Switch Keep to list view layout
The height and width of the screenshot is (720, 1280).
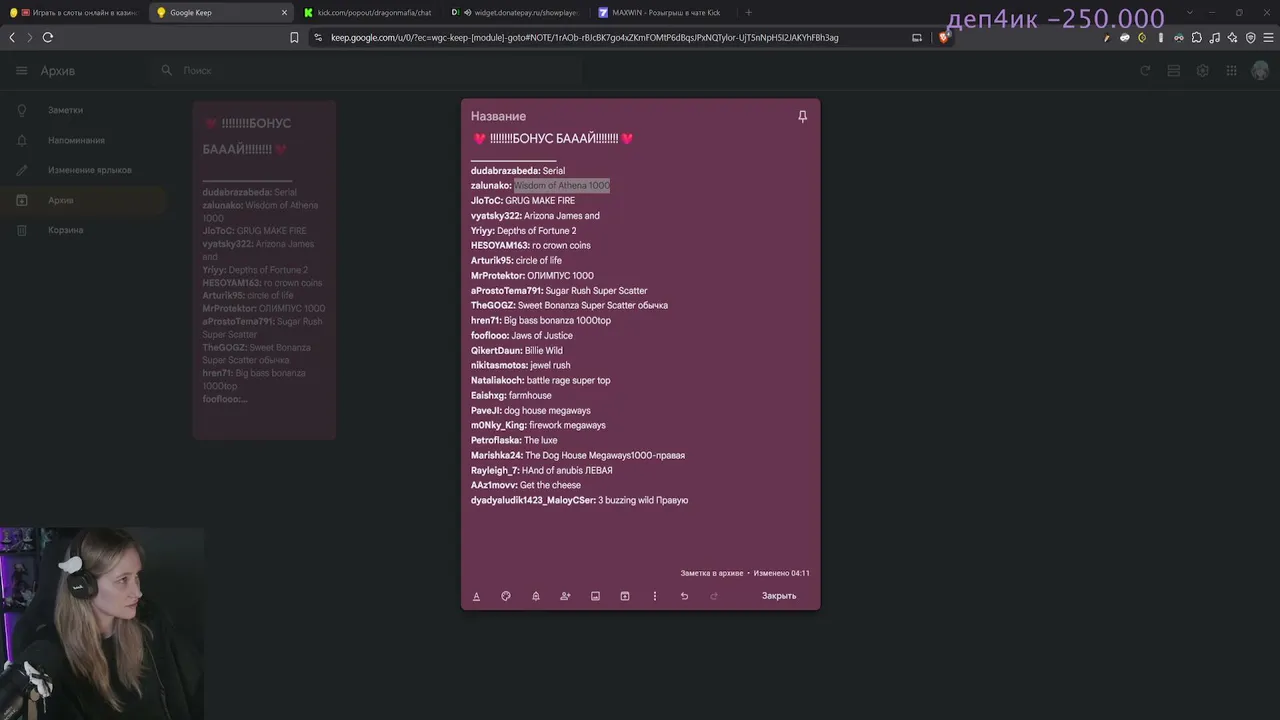[1174, 71]
